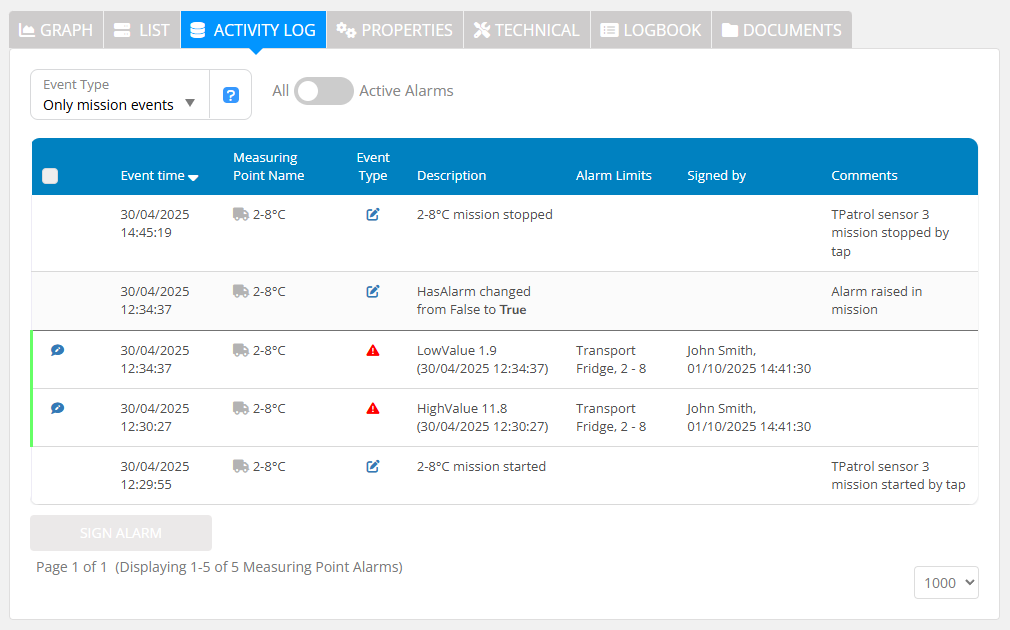Open the Documents tab
Image resolution: width=1010 pixels, height=630 pixels.
tap(781, 30)
